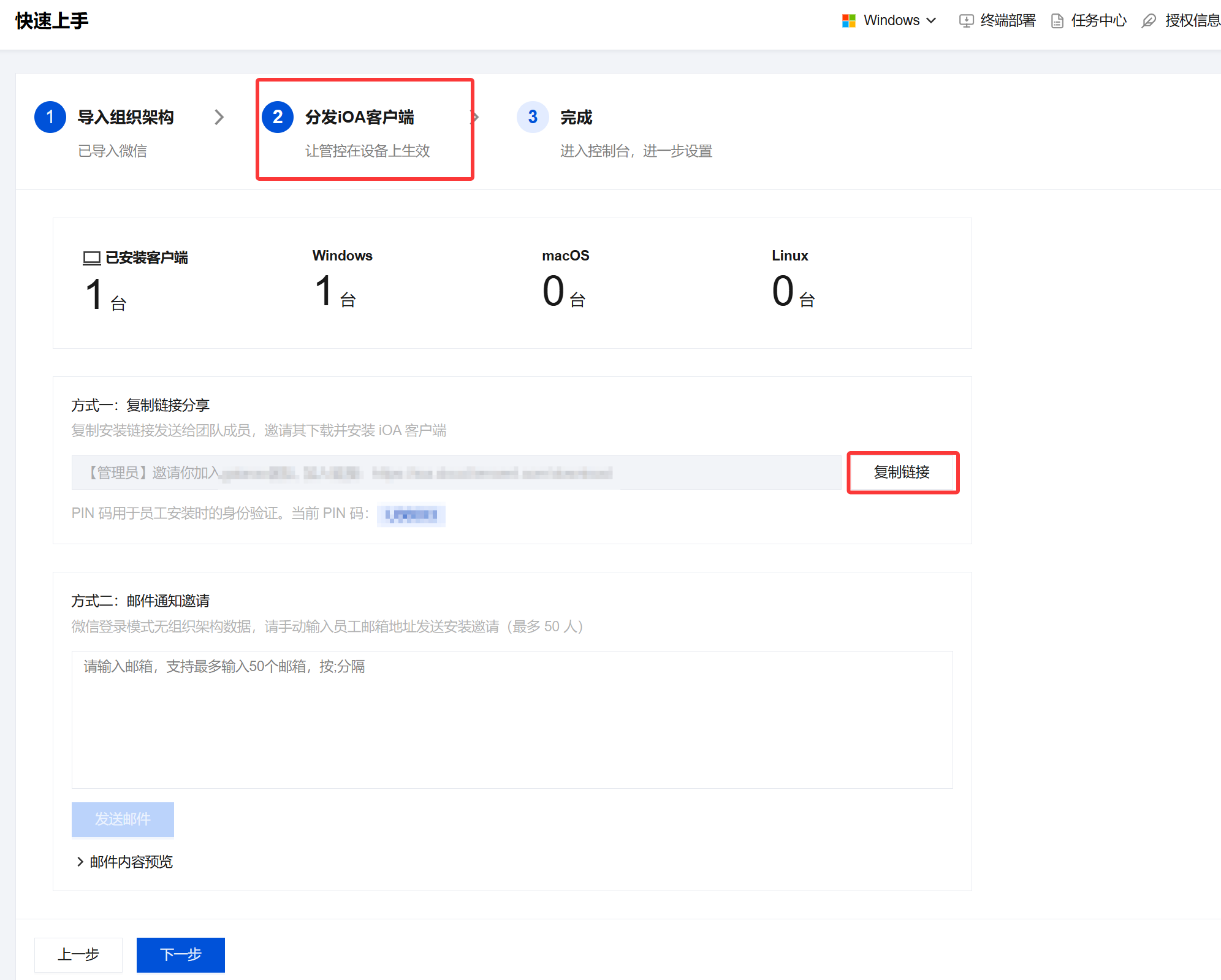Click the invitation link text field

coord(456,473)
